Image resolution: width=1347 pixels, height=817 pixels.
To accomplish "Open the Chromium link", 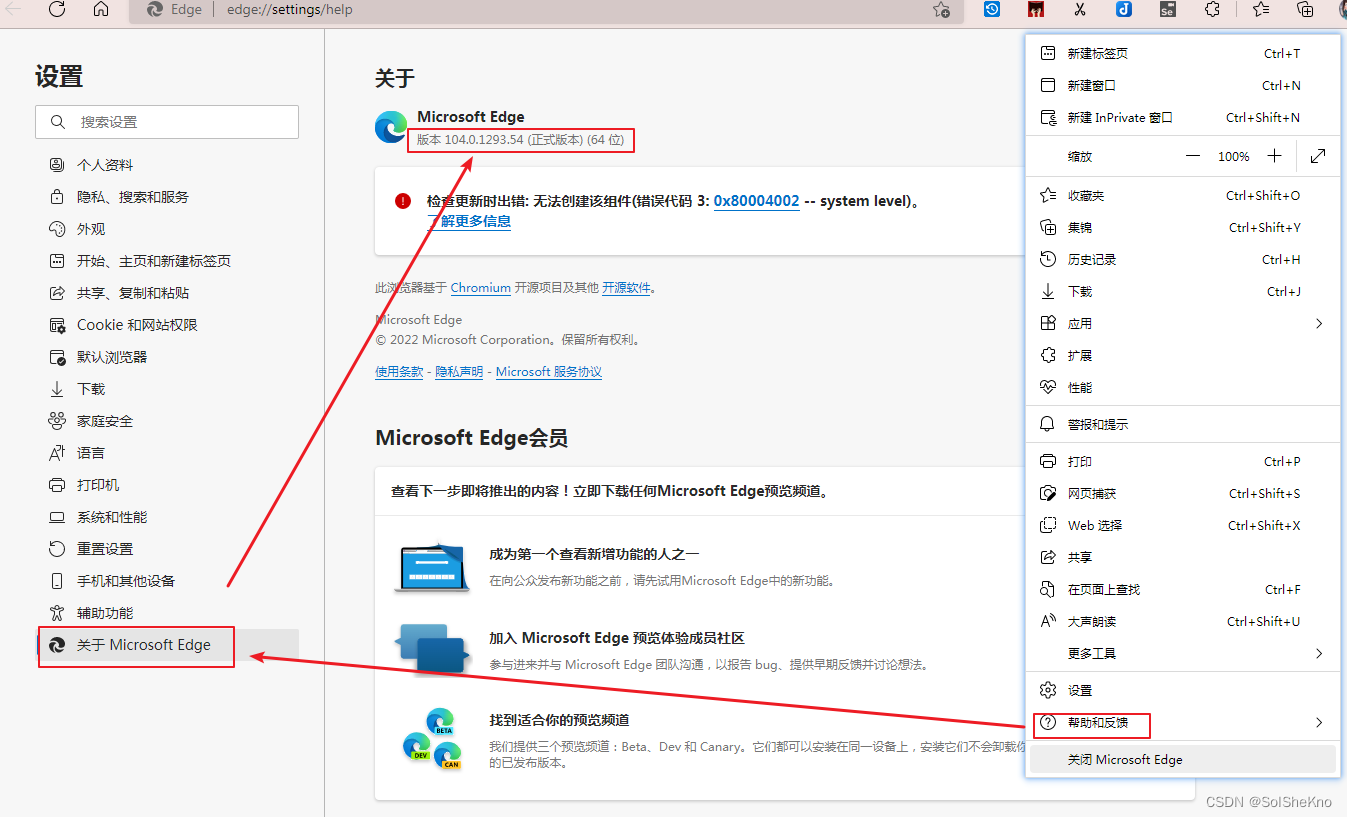I will tap(481, 287).
